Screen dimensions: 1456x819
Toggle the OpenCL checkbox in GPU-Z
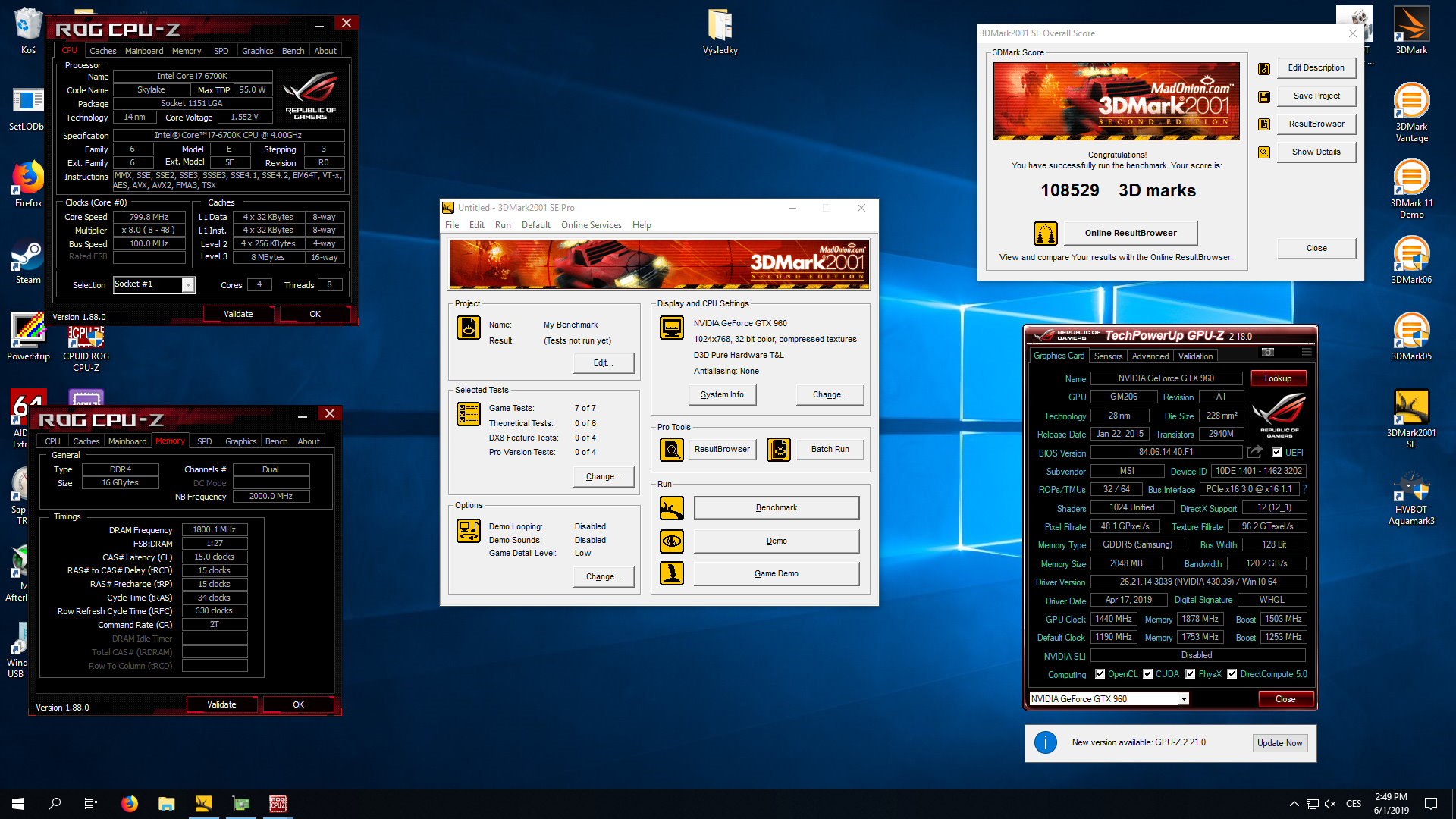pyautogui.click(x=1100, y=674)
